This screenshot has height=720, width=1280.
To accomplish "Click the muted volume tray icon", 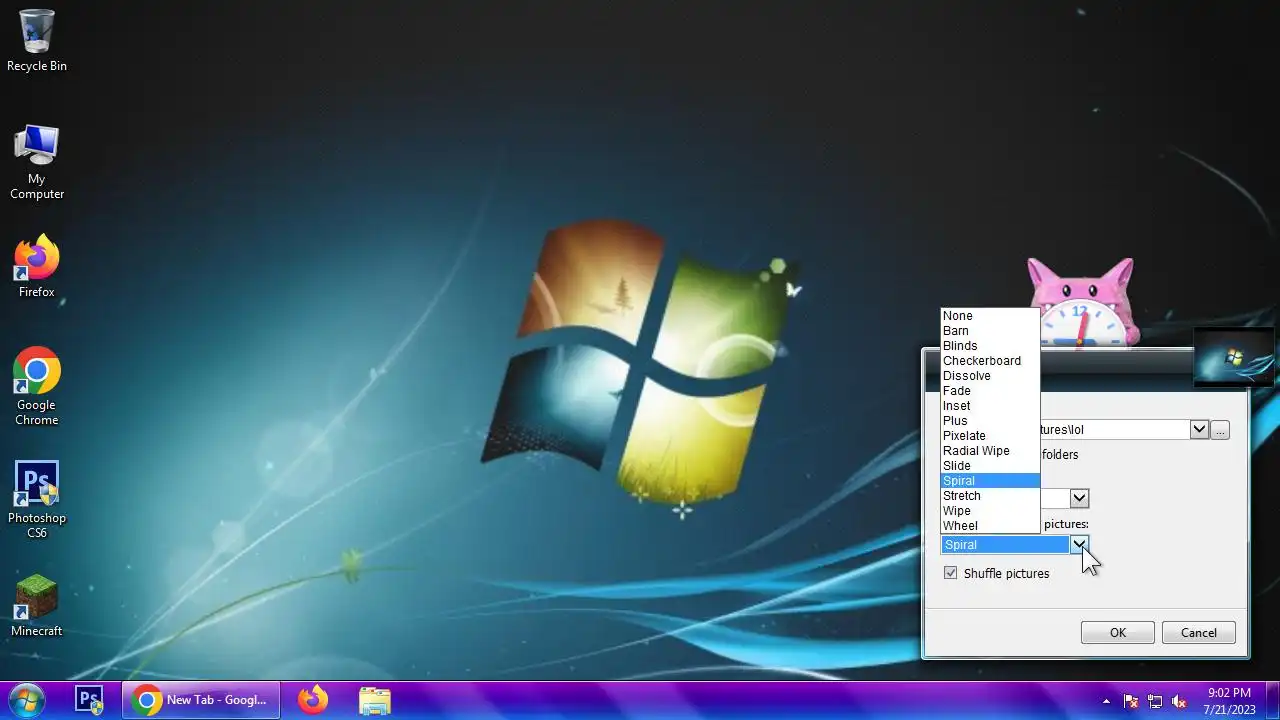I will (x=1179, y=701).
